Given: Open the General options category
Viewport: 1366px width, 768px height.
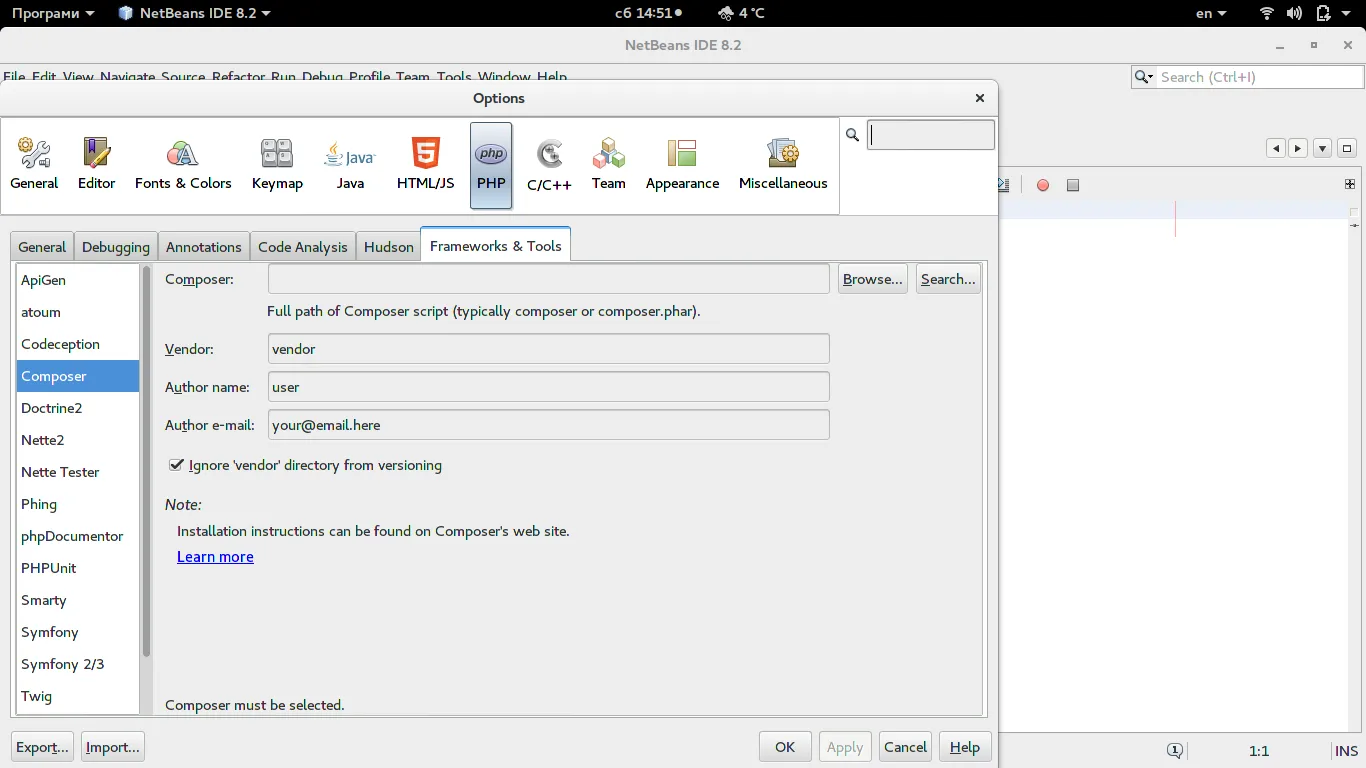Looking at the screenshot, I should (34, 165).
